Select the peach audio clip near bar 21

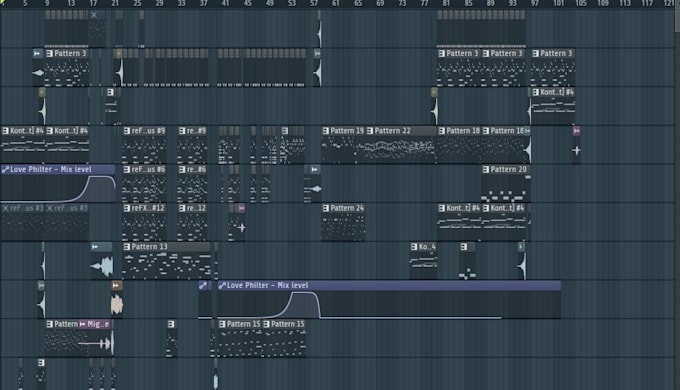117,304
